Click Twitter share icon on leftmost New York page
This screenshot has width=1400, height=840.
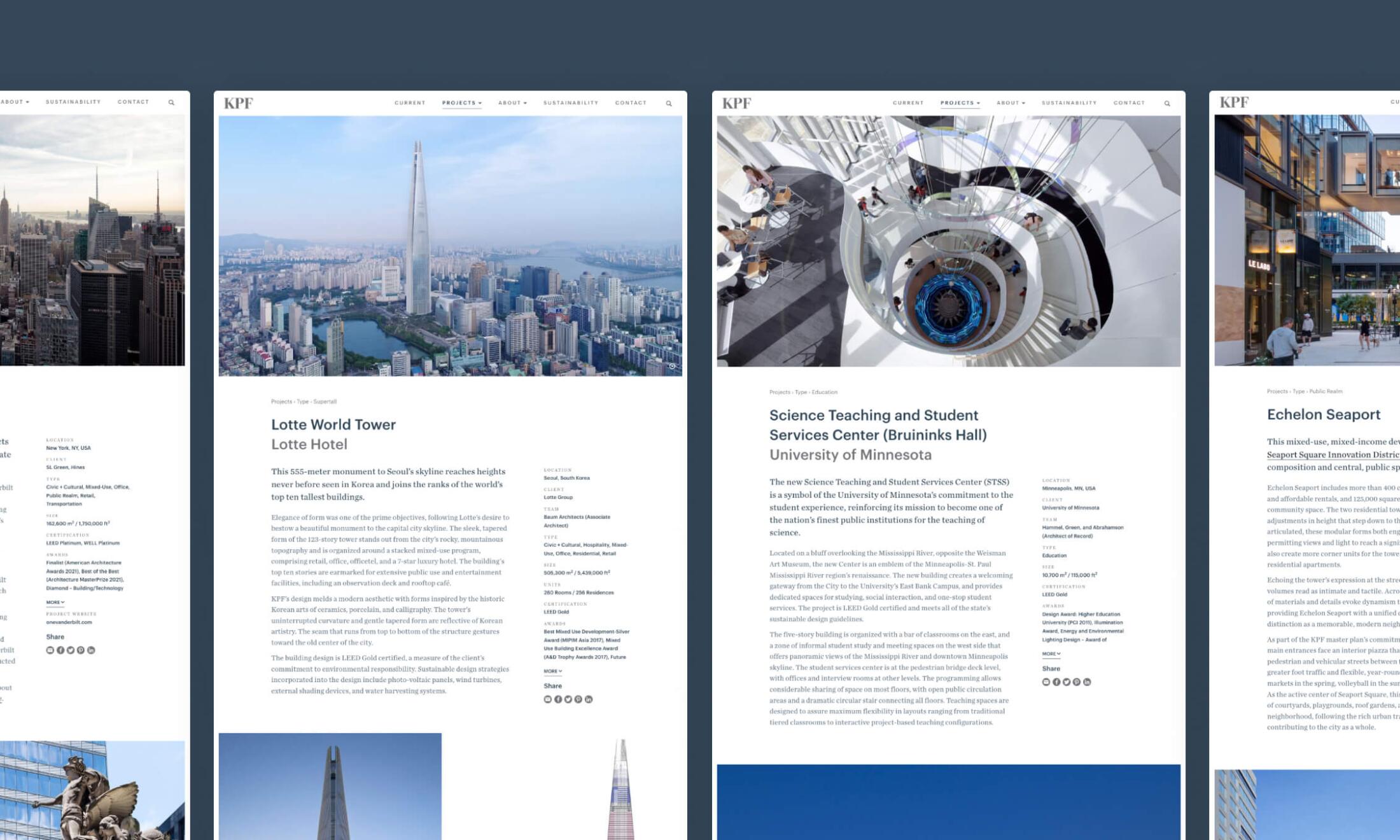click(x=71, y=650)
